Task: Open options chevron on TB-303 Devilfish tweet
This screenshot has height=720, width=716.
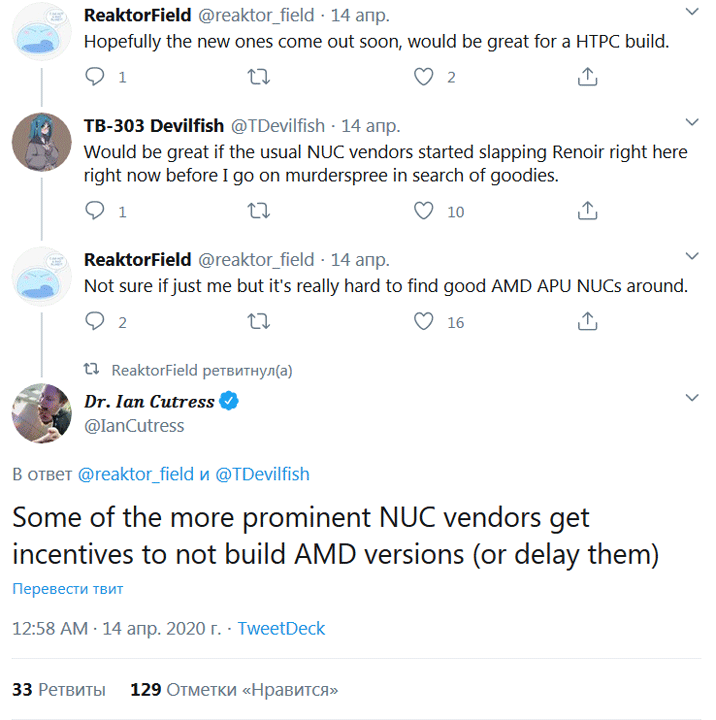Action: click(691, 123)
